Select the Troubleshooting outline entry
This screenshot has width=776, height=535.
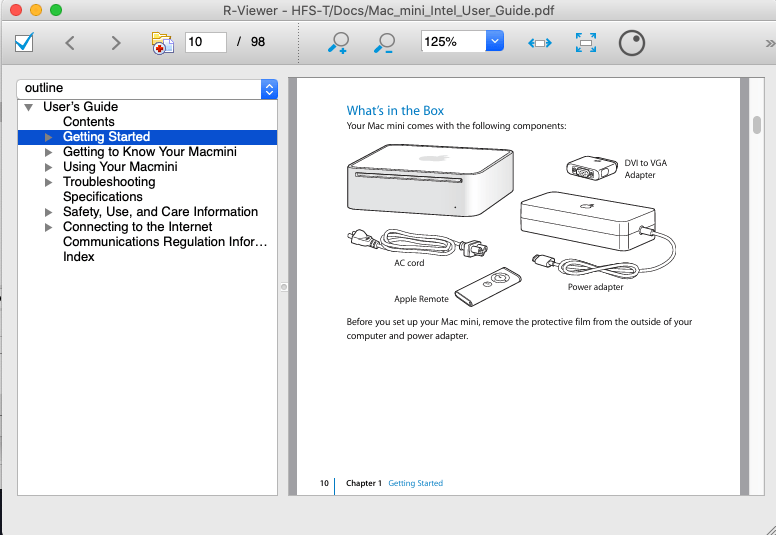coord(109,182)
